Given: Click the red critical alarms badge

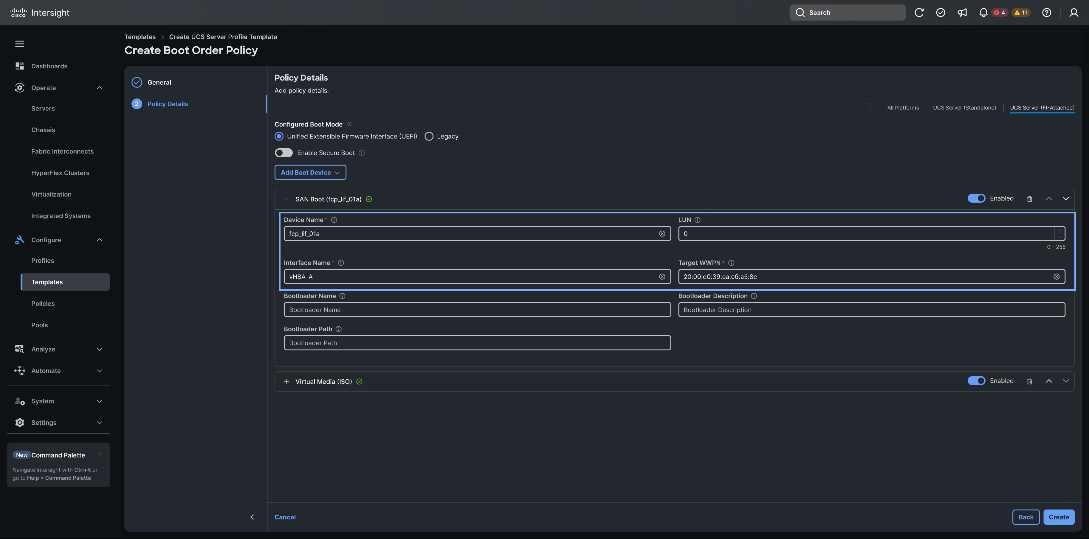Looking at the screenshot, I should (x=999, y=13).
